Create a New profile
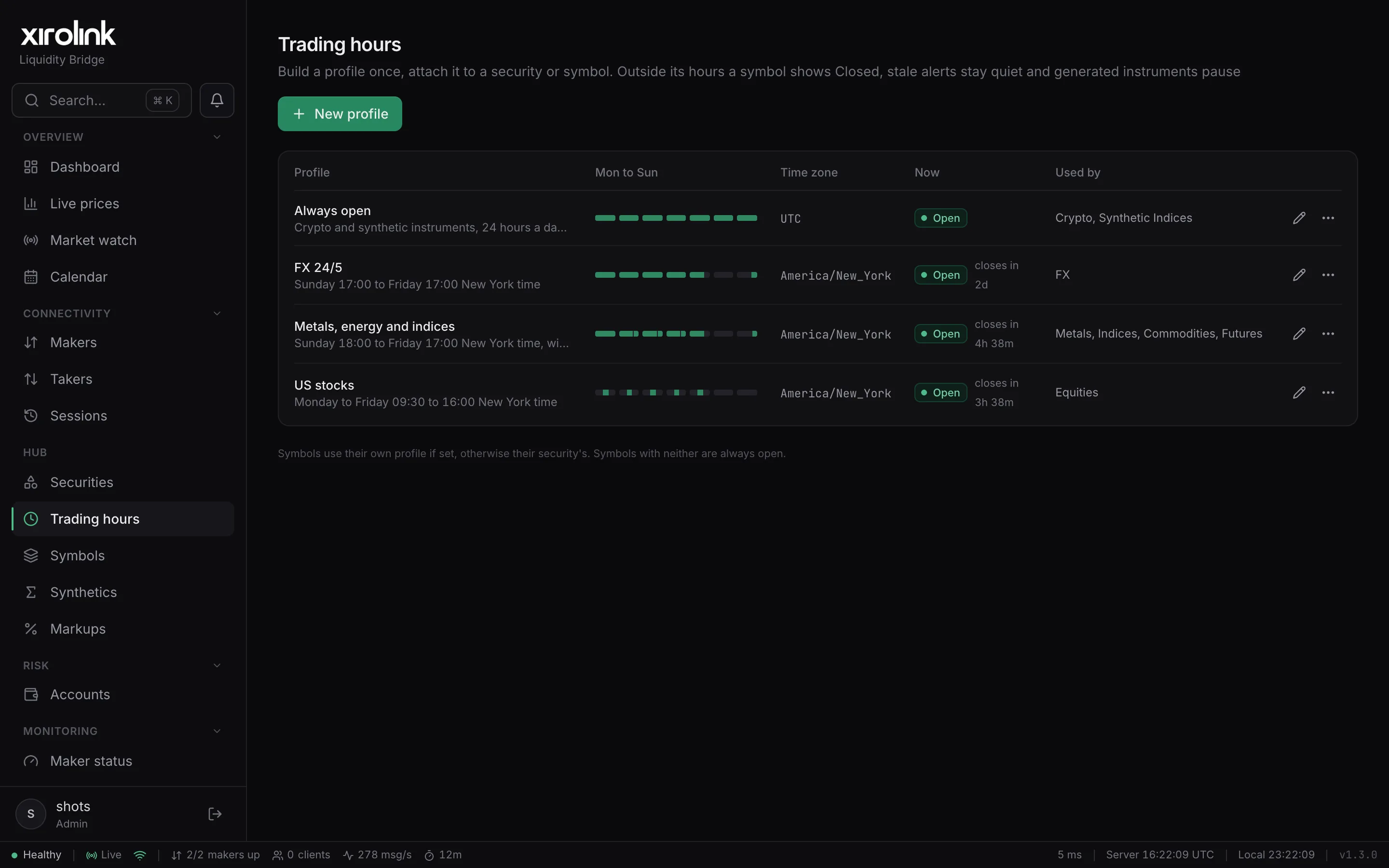 point(340,114)
